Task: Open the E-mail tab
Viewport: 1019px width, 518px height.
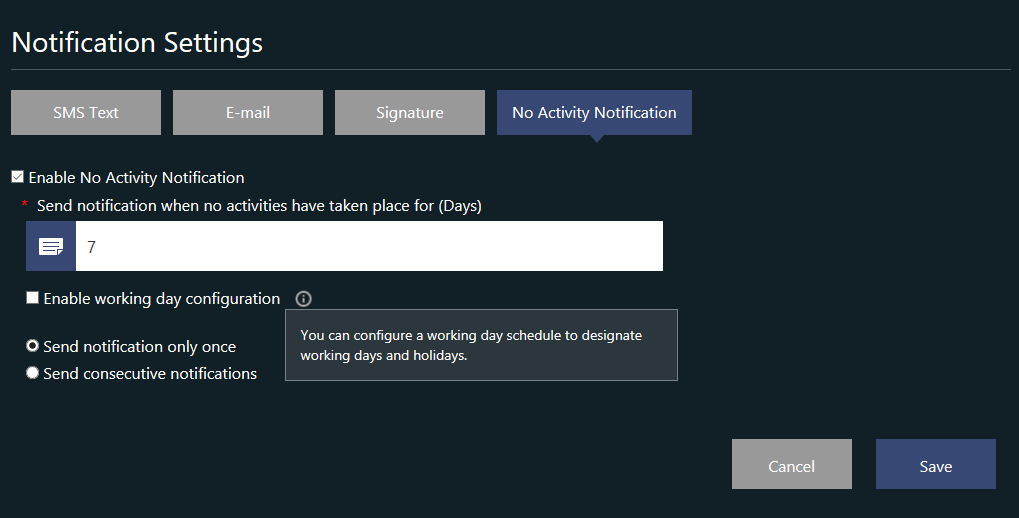Action: 248,112
